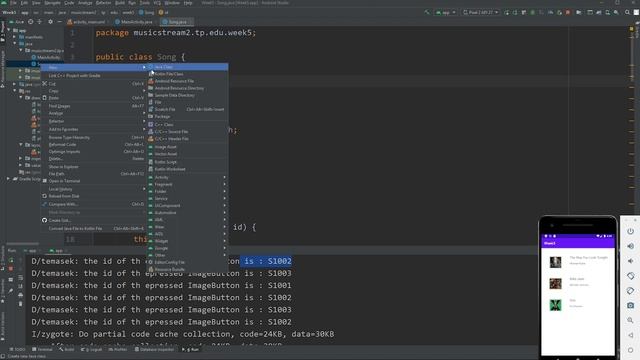Click project panel locate target icon
The width and height of the screenshot is (640, 360).
tap(30, 22)
